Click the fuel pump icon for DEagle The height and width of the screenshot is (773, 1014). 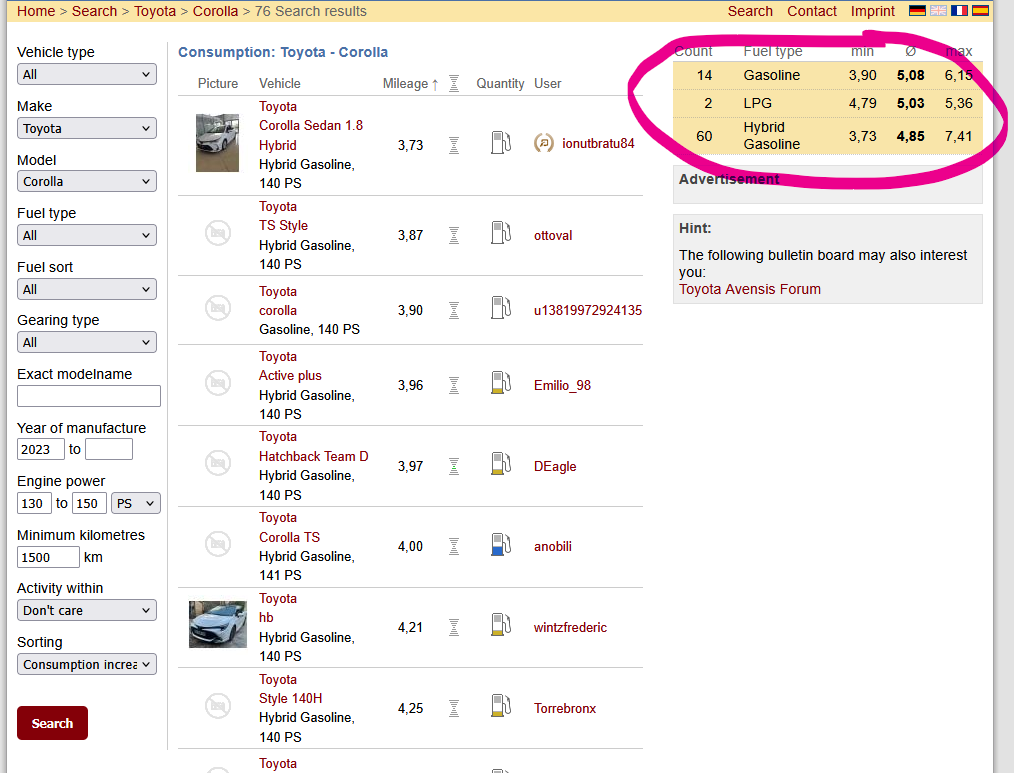click(501, 464)
